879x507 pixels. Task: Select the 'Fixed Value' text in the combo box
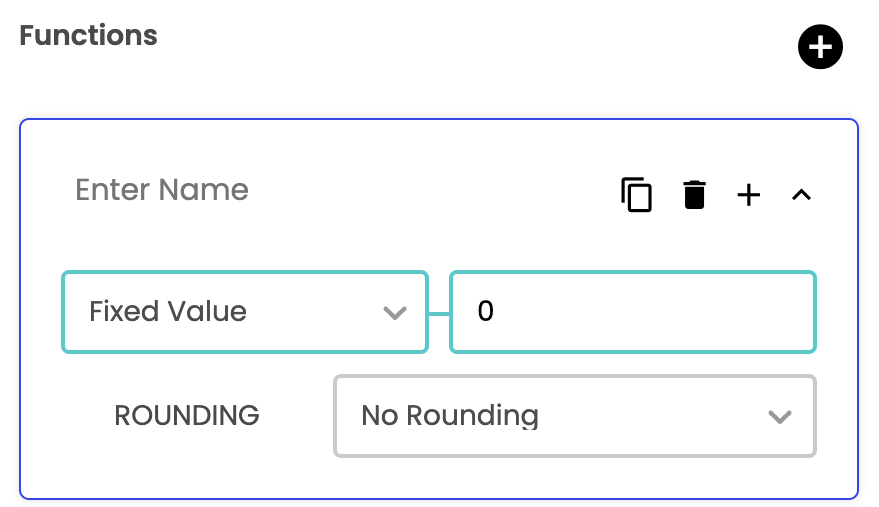[x=168, y=312]
